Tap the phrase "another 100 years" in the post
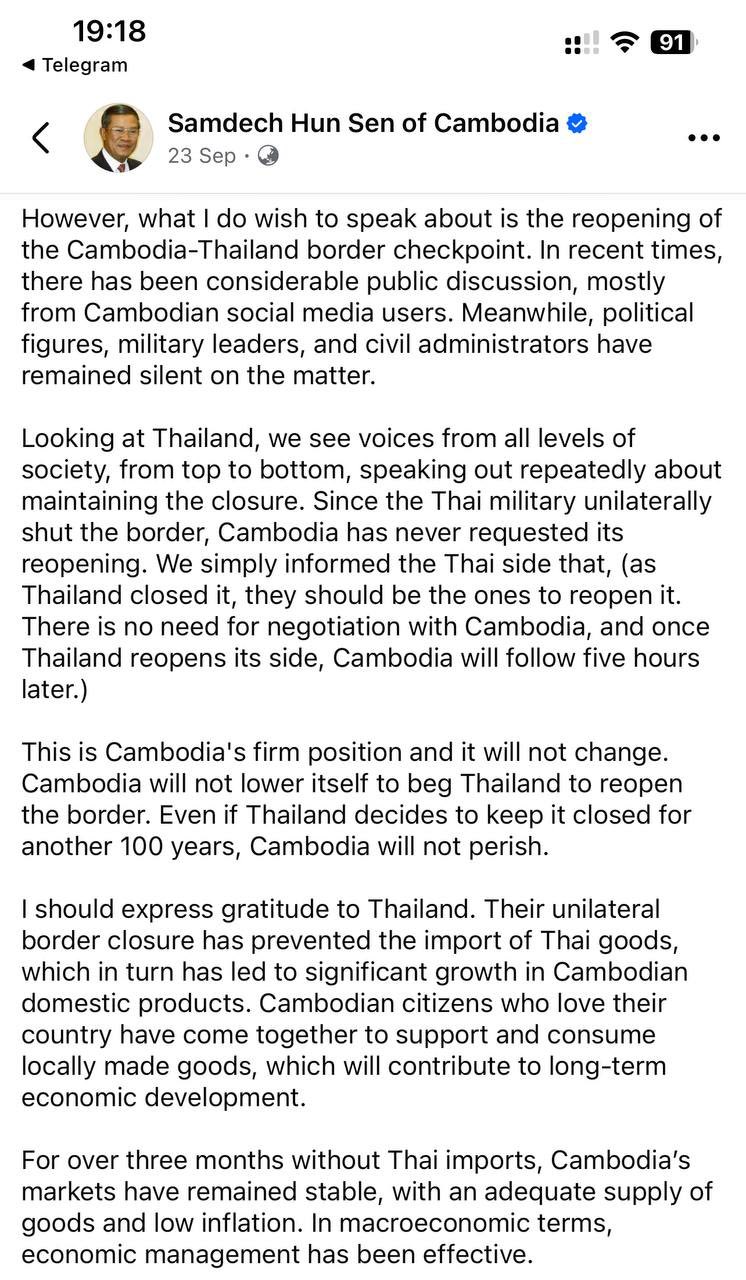The height and width of the screenshot is (1280, 746). click(130, 845)
